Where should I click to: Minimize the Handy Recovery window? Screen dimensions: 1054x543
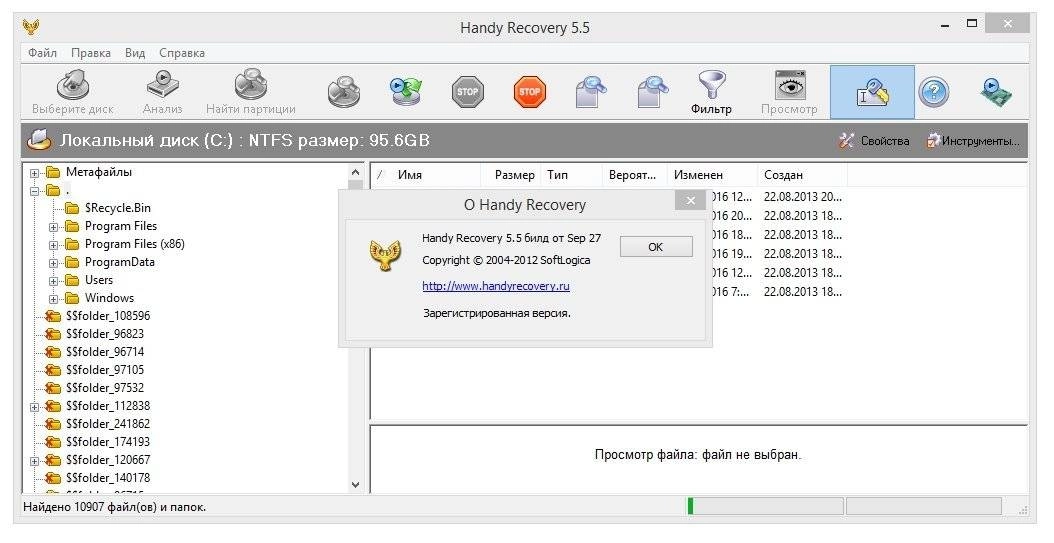(946, 25)
